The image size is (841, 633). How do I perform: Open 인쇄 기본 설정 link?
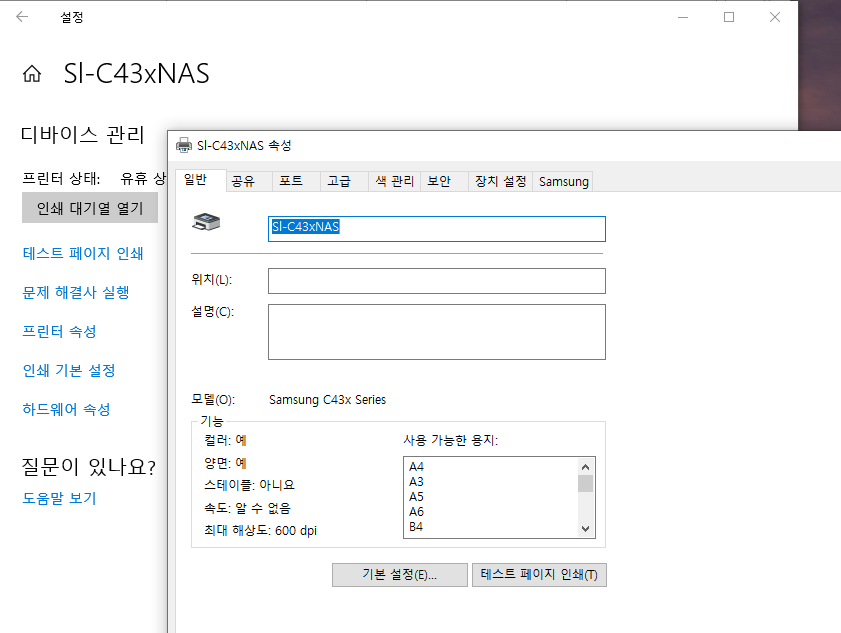(69, 371)
